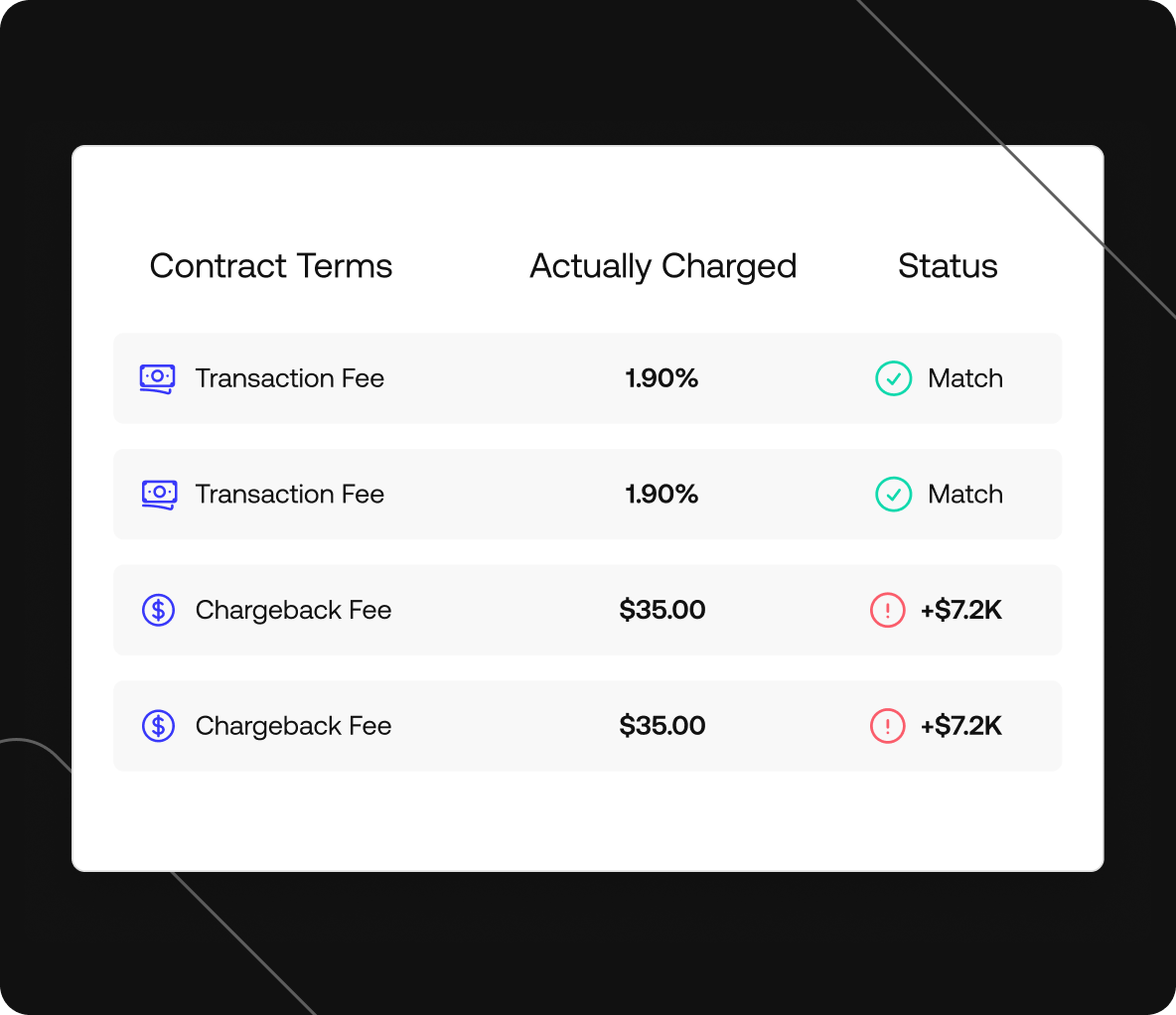The image size is (1176, 1015).
Task: Click the first Chargeback Fee dollar icon
Action: pos(158,610)
